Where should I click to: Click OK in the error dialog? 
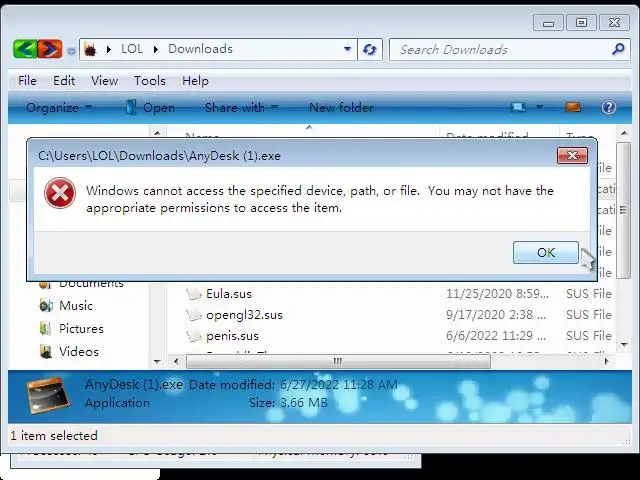point(546,253)
